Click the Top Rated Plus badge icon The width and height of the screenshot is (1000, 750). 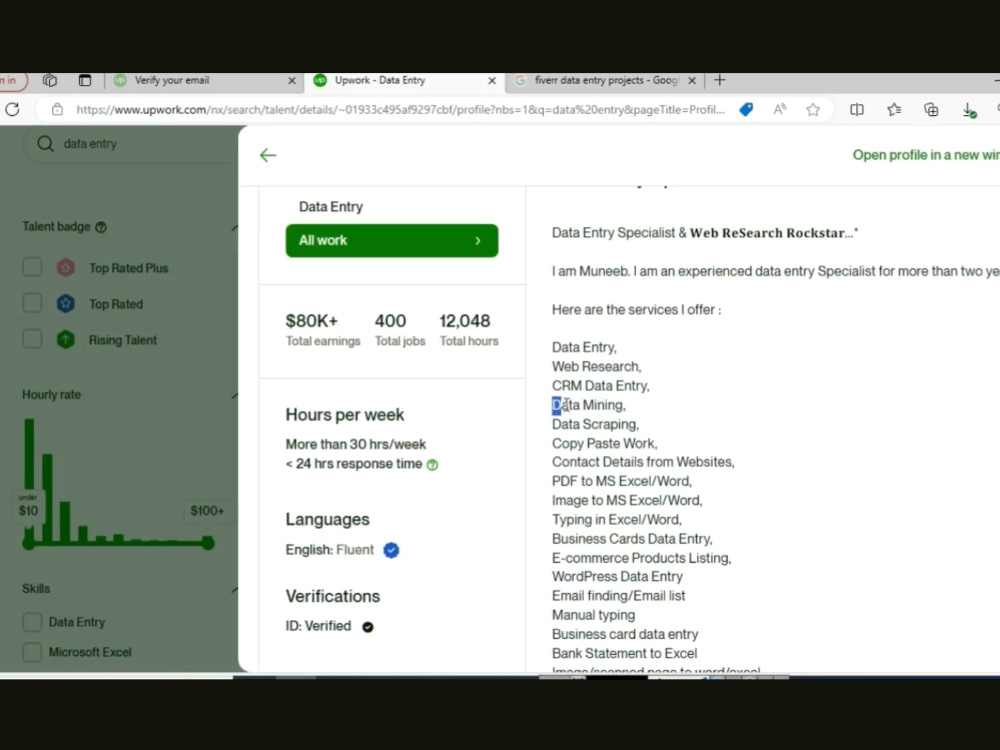66,268
